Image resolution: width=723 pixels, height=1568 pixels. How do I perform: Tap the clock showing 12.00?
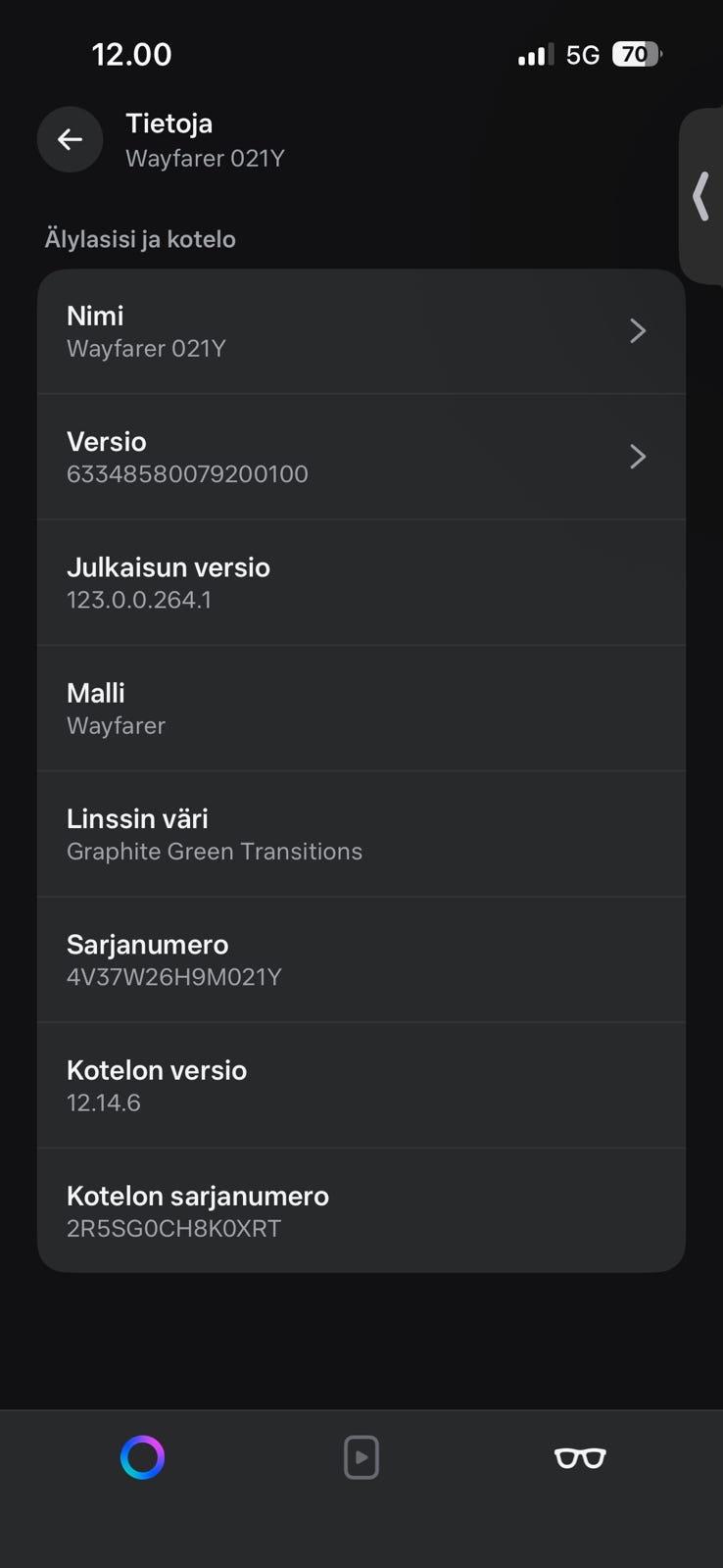132,55
